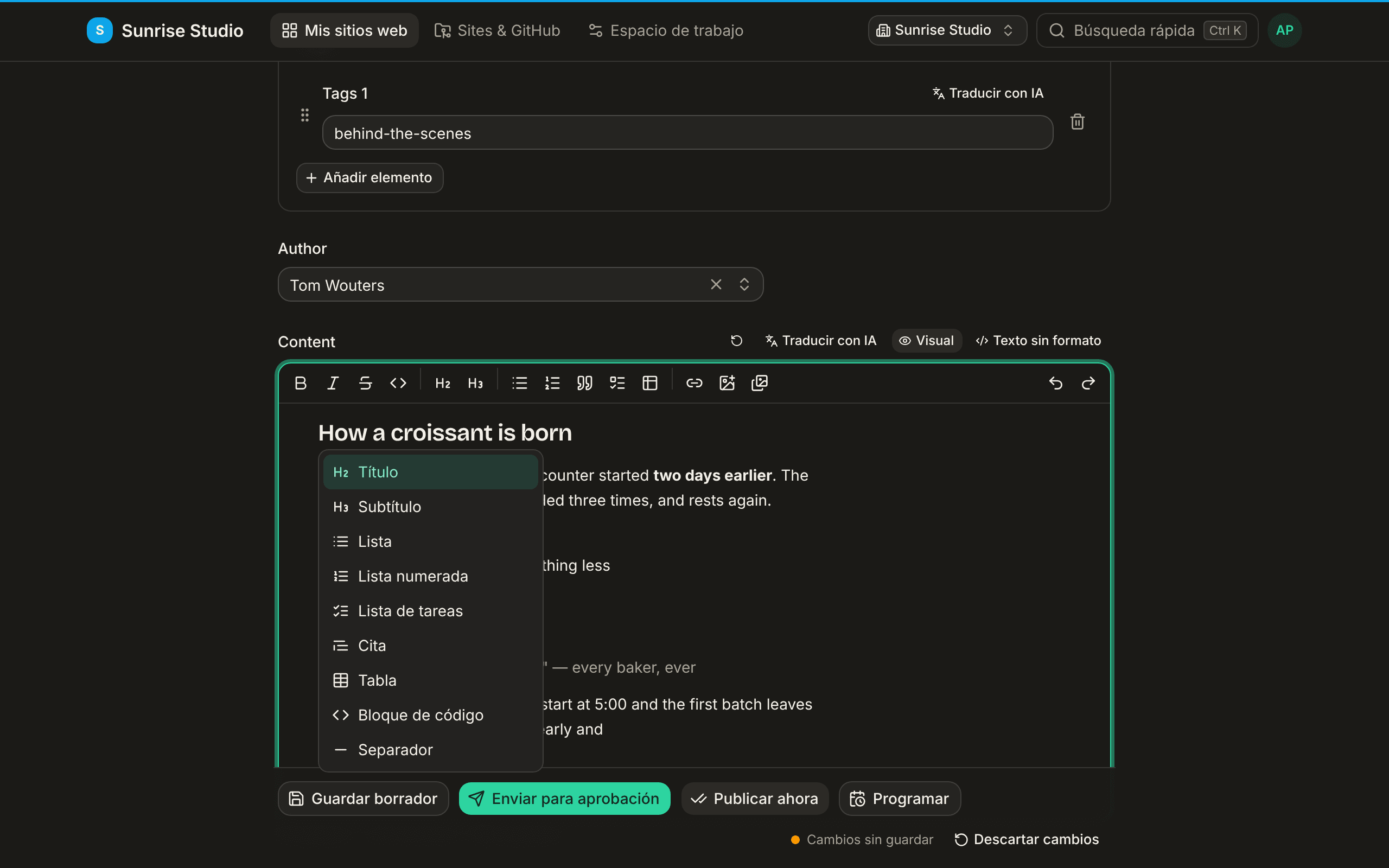Open the Sunrise Studio workspace switcher
This screenshot has width=1389, height=868.
pos(947,30)
